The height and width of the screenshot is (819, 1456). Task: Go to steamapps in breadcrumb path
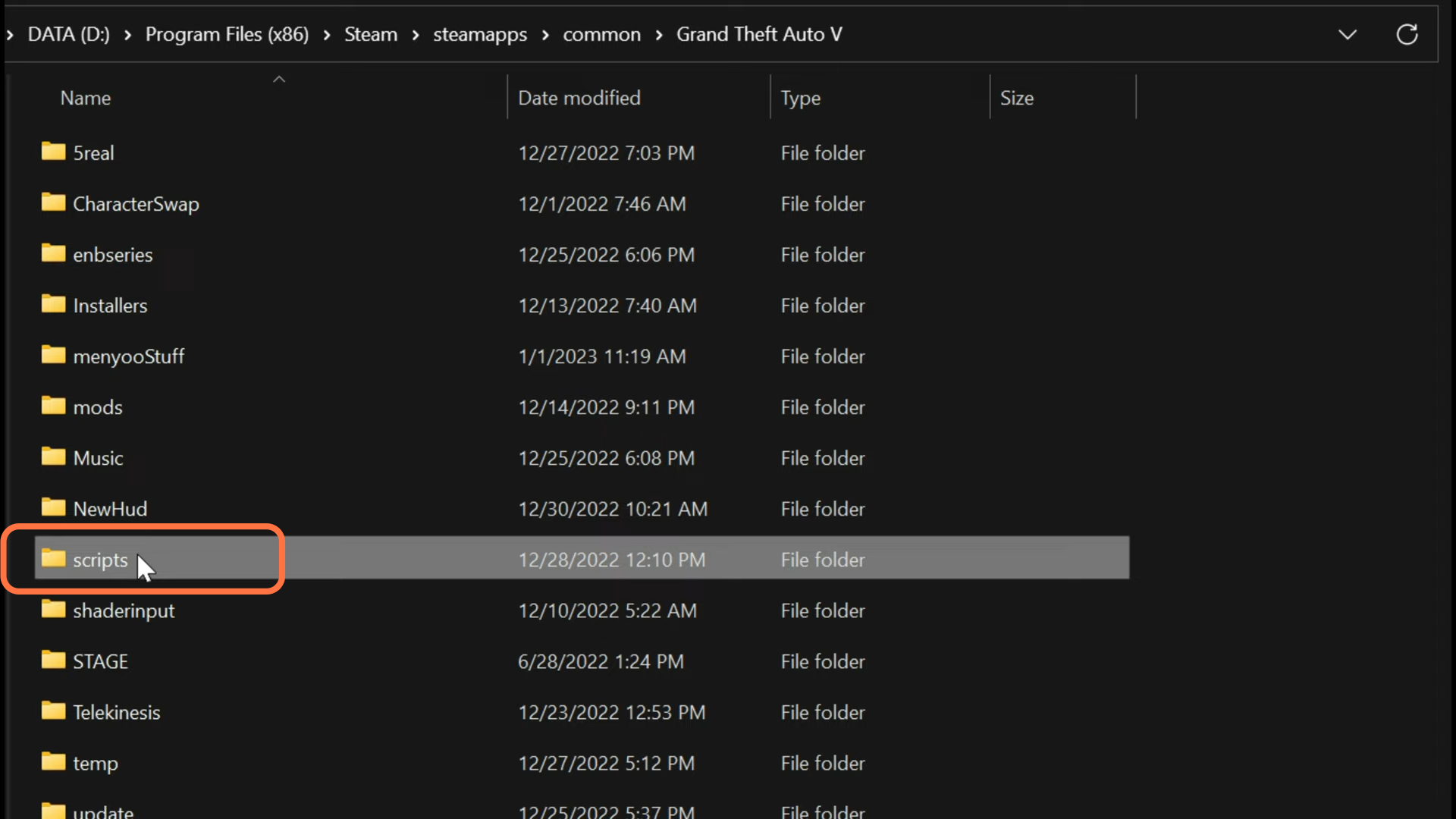[x=480, y=35]
